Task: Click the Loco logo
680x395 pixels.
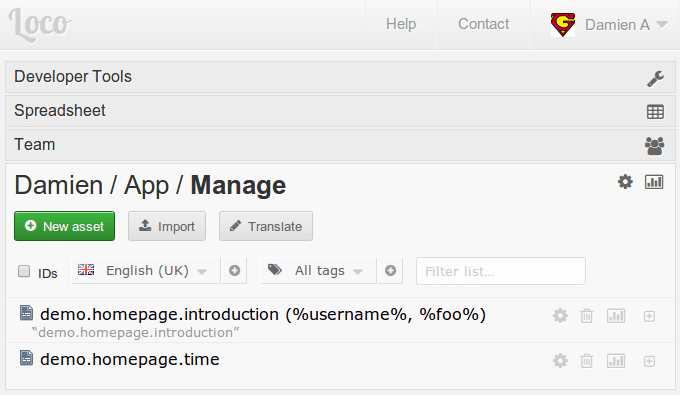Action: [39, 25]
